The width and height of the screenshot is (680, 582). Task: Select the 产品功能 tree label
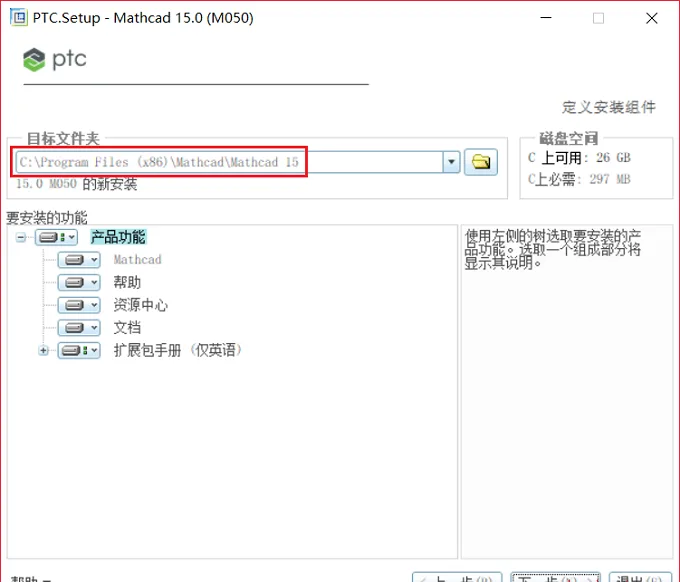click(x=118, y=237)
